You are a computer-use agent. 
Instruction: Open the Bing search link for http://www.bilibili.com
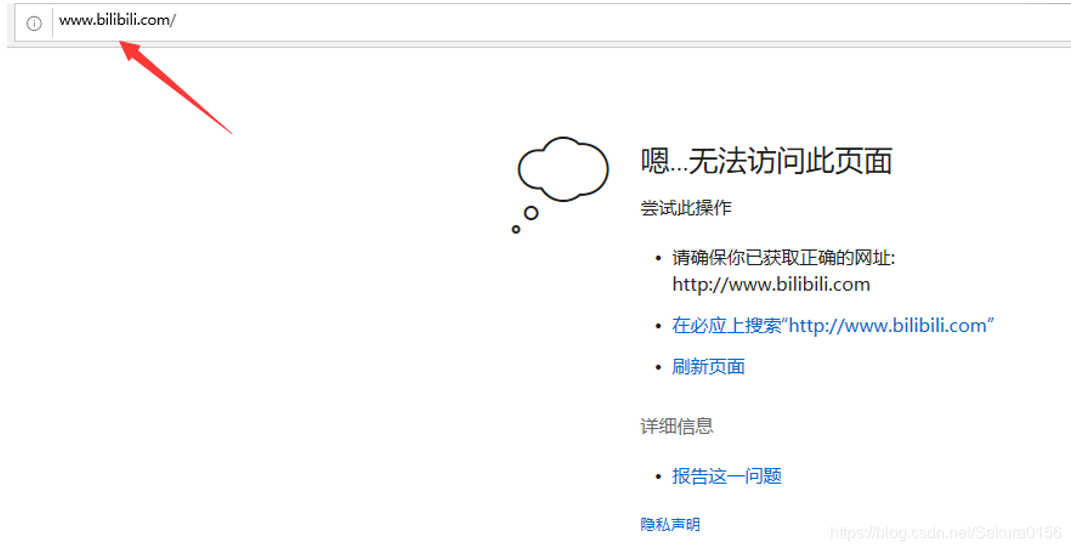click(x=833, y=325)
